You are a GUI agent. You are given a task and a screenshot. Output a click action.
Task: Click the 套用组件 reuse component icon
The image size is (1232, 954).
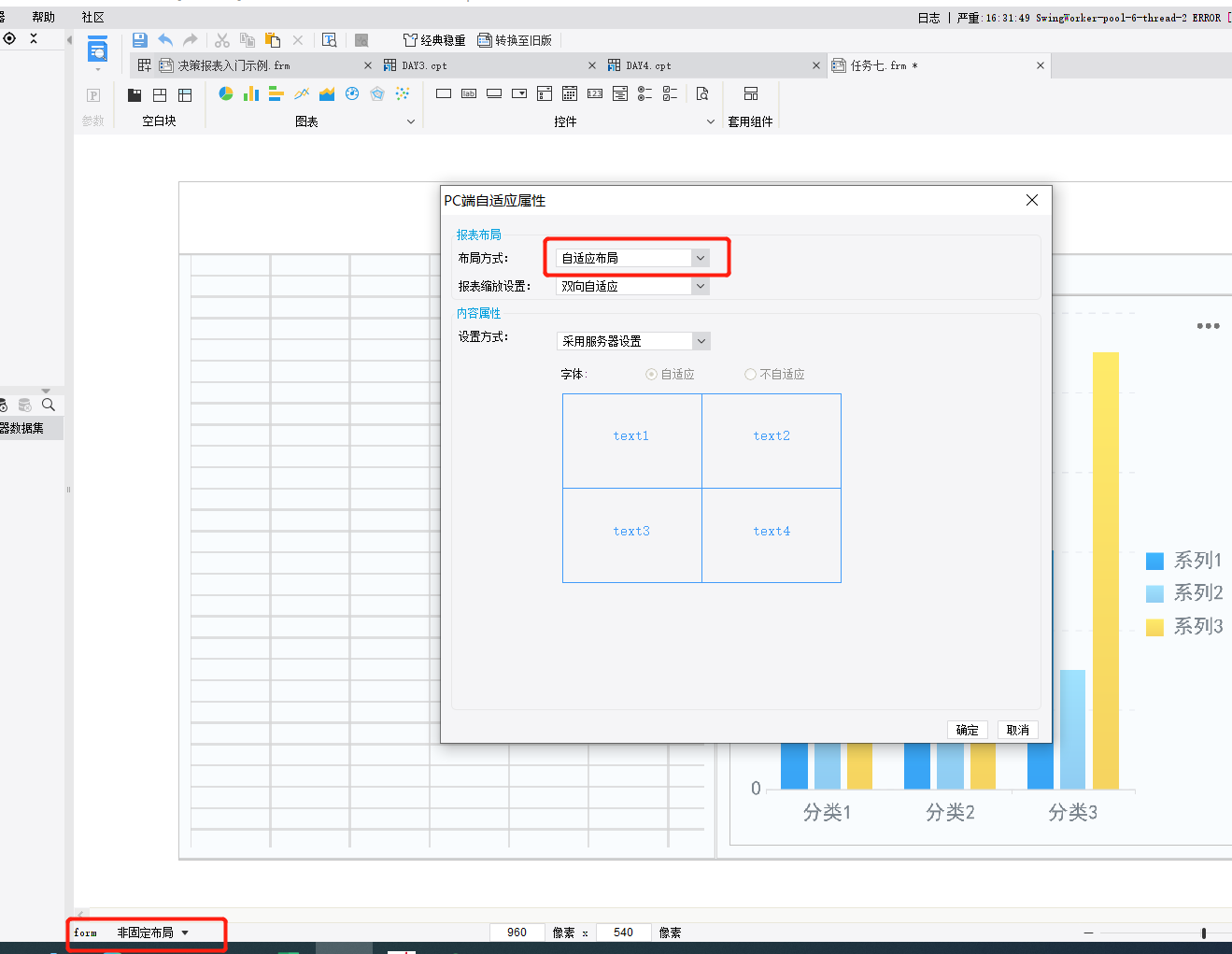pyautogui.click(x=751, y=93)
